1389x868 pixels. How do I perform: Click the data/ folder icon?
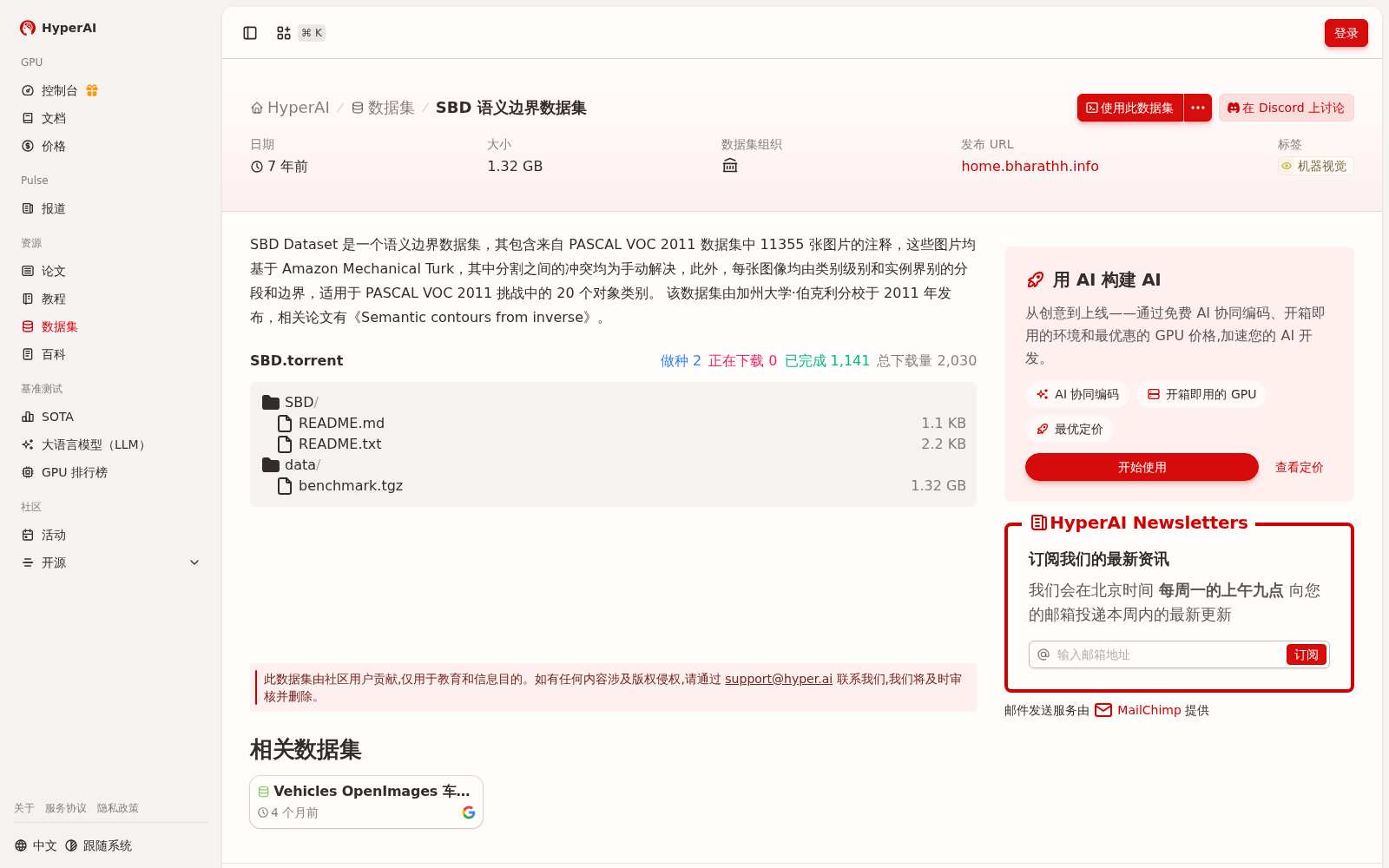coord(271,464)
